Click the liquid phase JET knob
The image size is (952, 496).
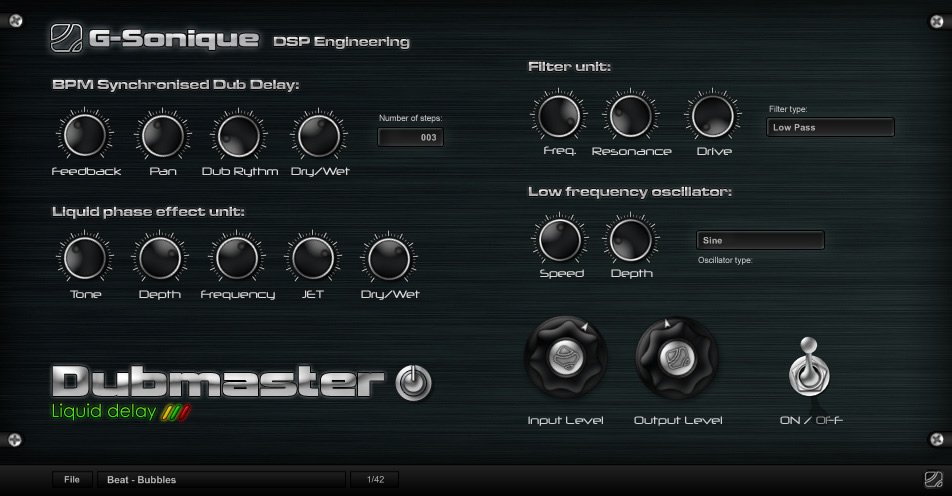tap(310, 260)
